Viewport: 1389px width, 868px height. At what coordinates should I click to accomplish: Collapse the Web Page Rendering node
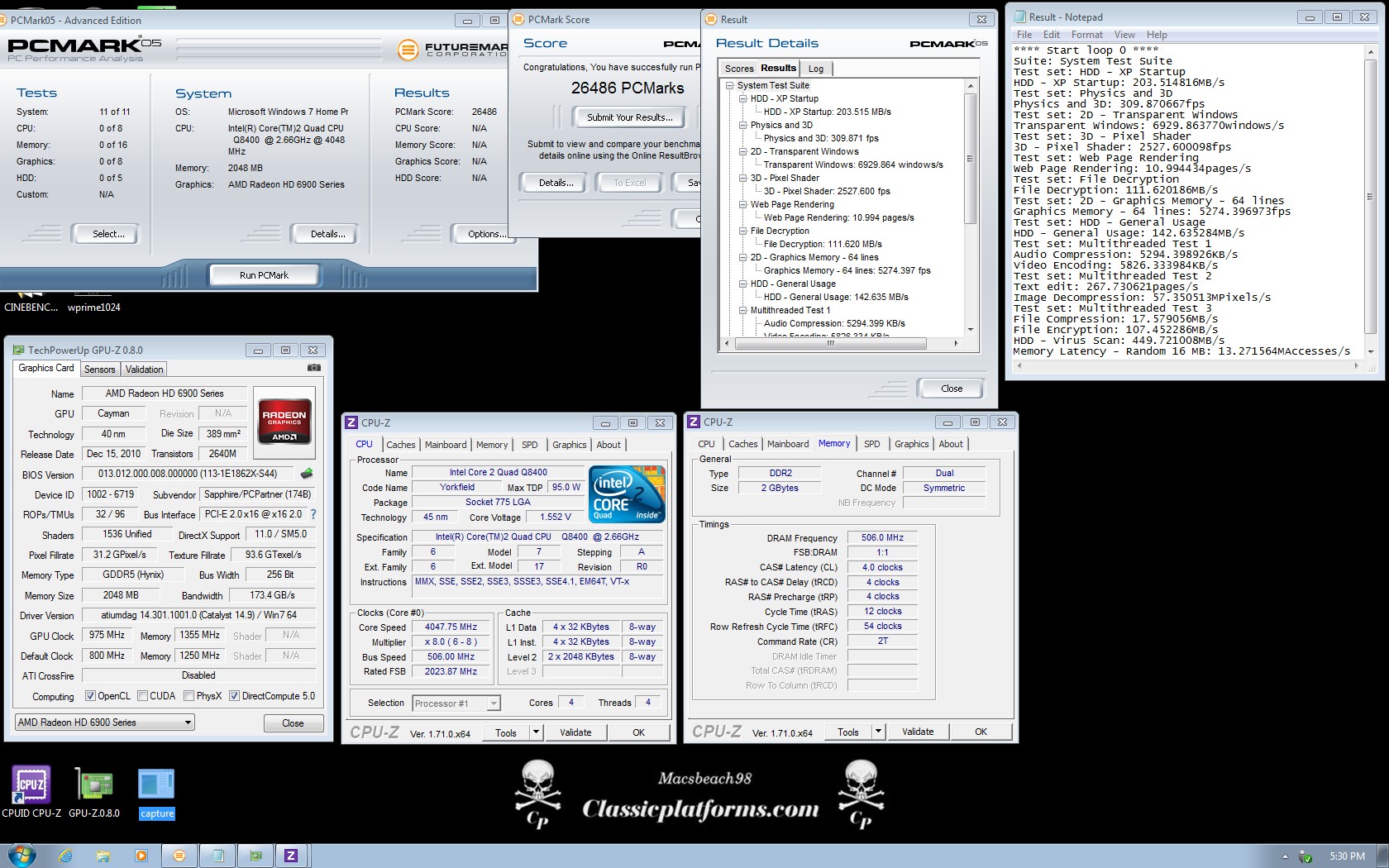point(743,204)
